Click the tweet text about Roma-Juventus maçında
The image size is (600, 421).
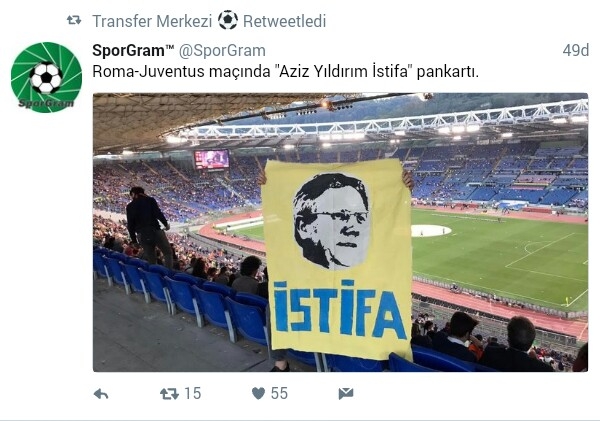(285, 72)
